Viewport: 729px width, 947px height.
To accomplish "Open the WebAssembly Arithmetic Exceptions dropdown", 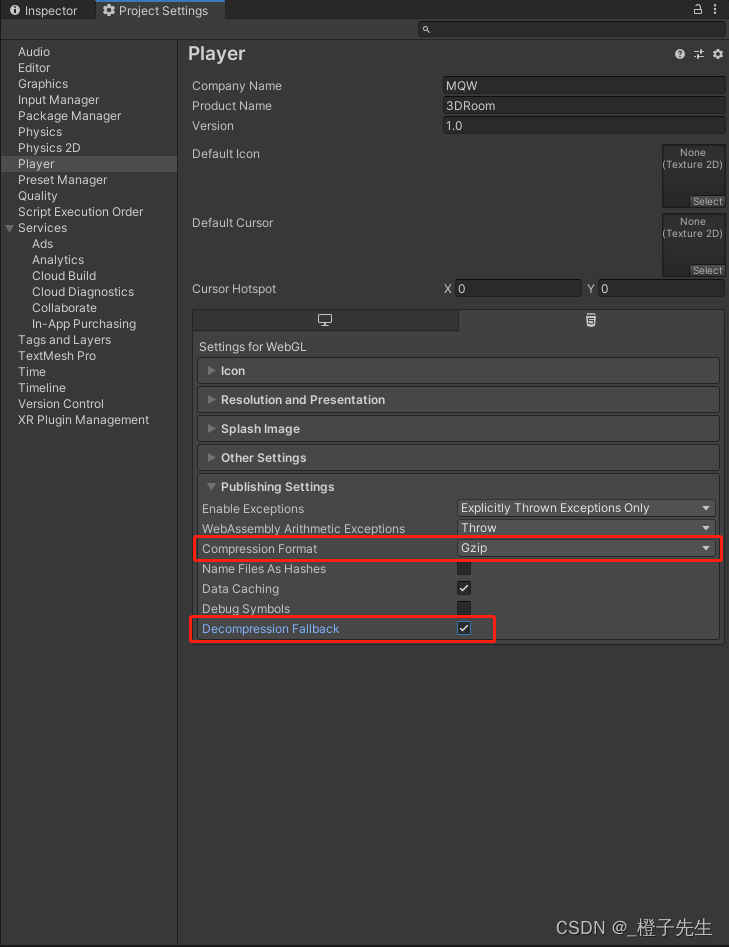I will (x=586, y=528).
